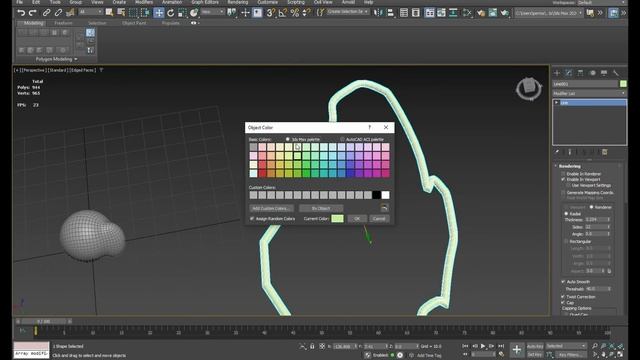Select the AutoCAD ACI palette radio button
This screenshot has height=360, width=640.
(x=342, y=139)
